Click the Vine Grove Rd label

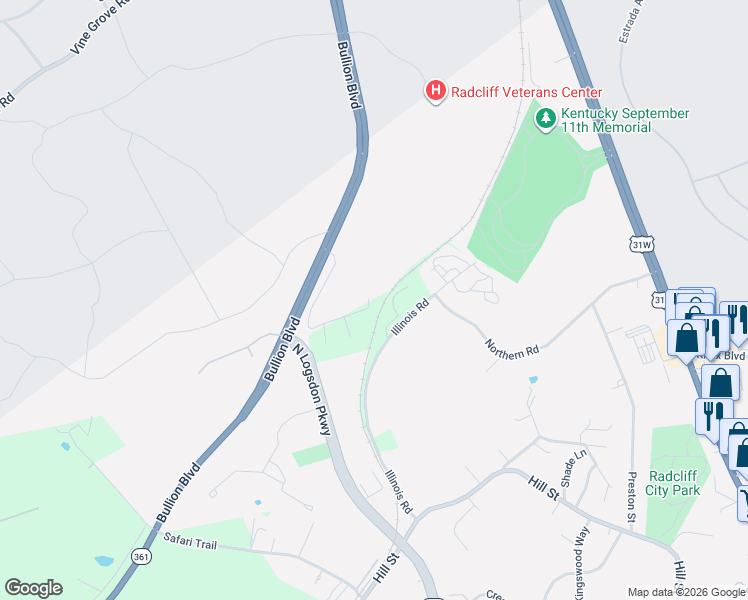click(x=100, y=27)
